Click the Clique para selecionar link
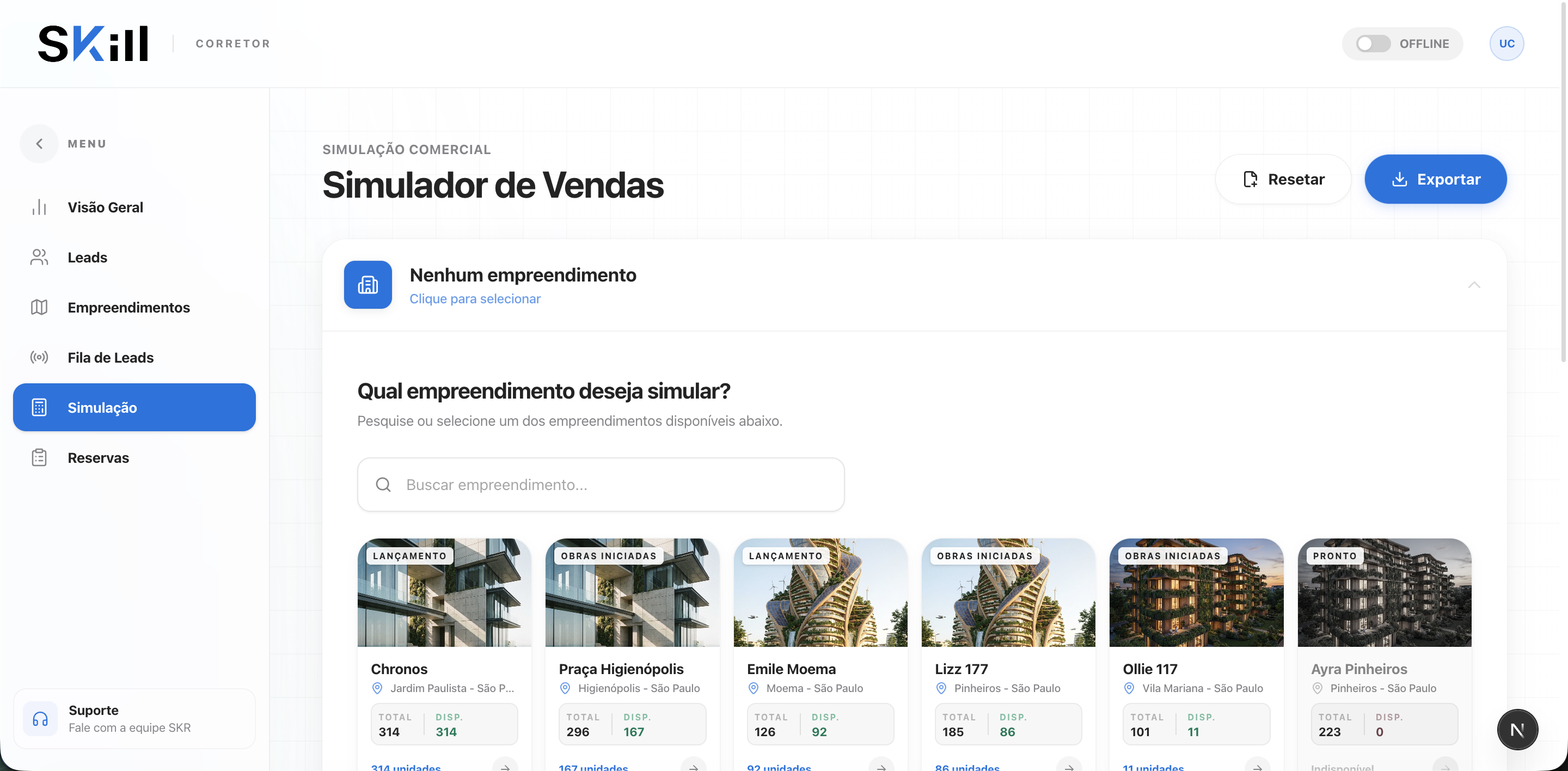Viewport: 1568px width, 771px height. tap(475, 299)
